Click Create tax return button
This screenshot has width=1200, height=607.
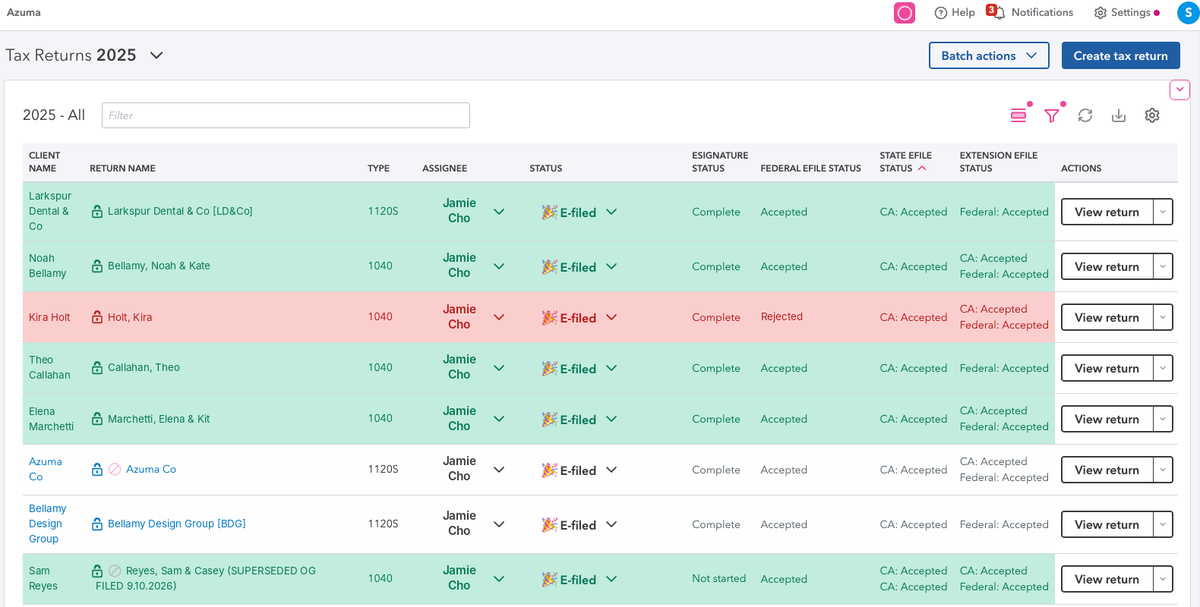coord(1121,56)
